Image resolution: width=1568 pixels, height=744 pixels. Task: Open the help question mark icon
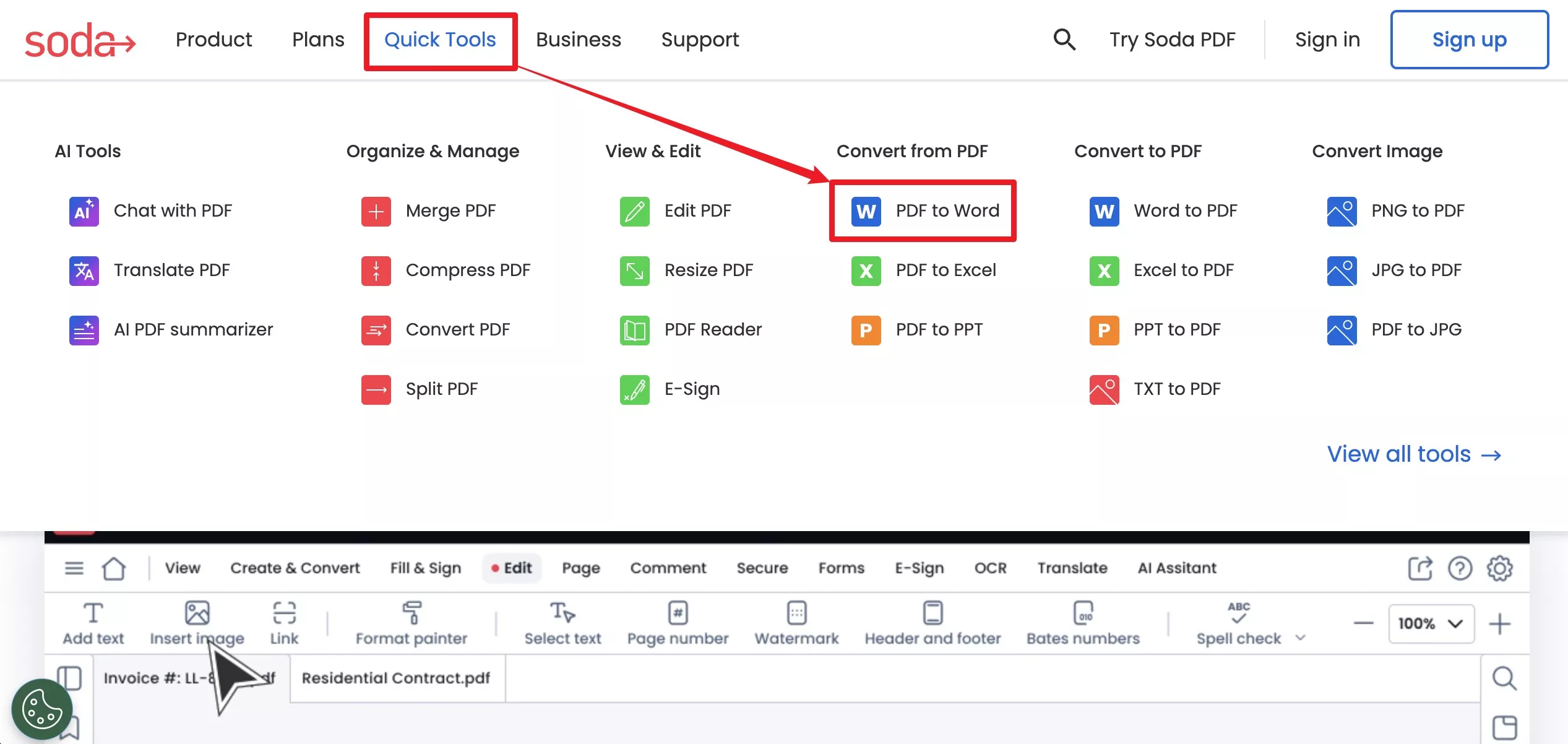tap(1460, 568)
